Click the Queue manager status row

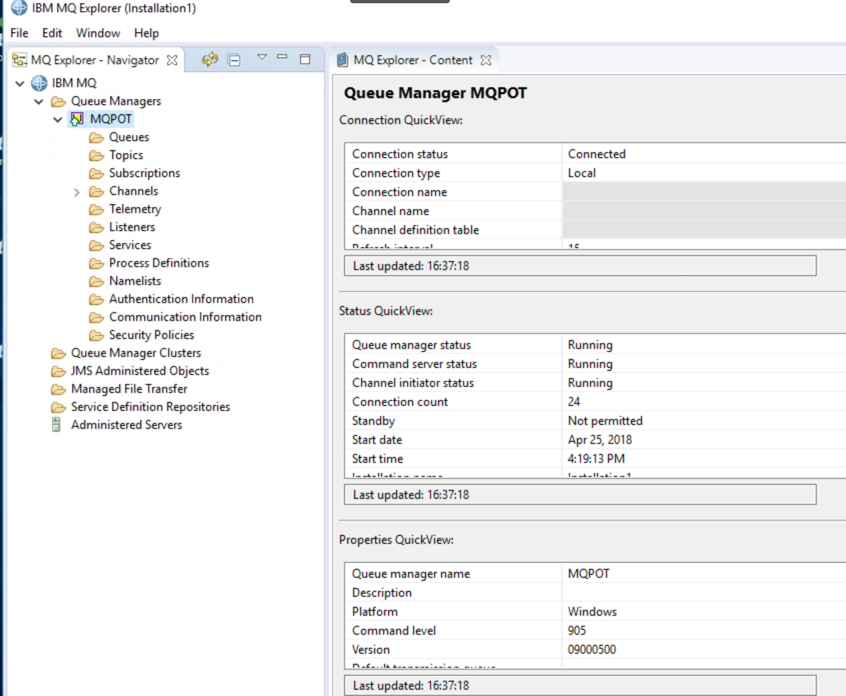pyautogui.click(x=596, y=345)
